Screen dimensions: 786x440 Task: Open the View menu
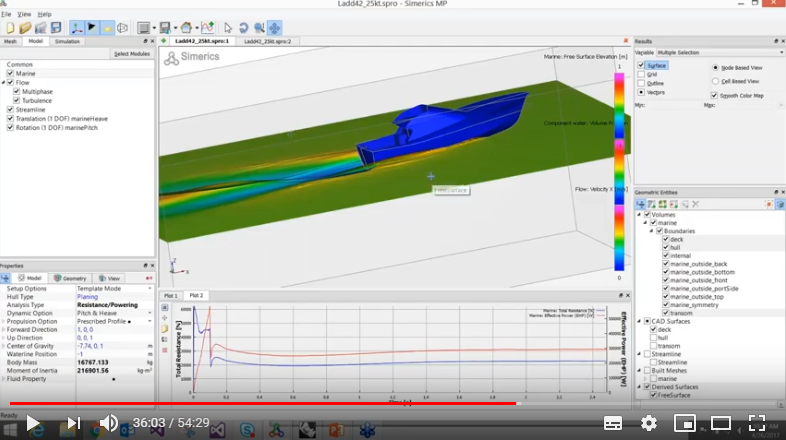pyautogui.click(x=24, y=14)
